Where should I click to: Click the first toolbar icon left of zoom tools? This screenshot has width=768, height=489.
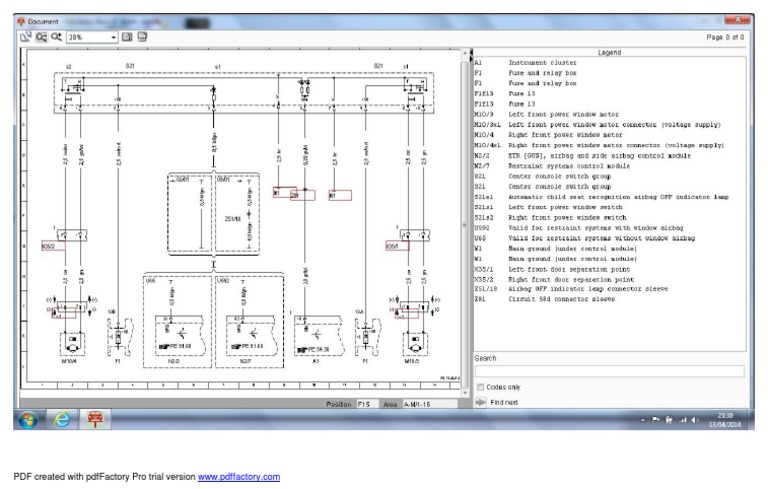click(25, 37)
